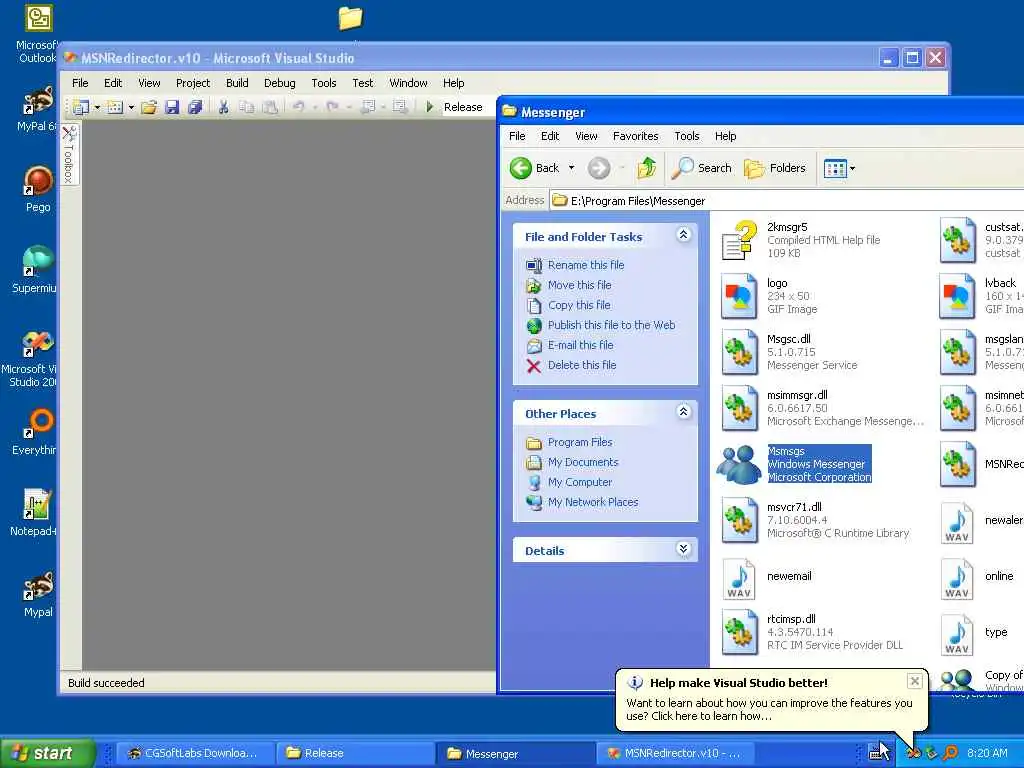
Task: Select the logo GIF image file
Action: coord(739,296)
